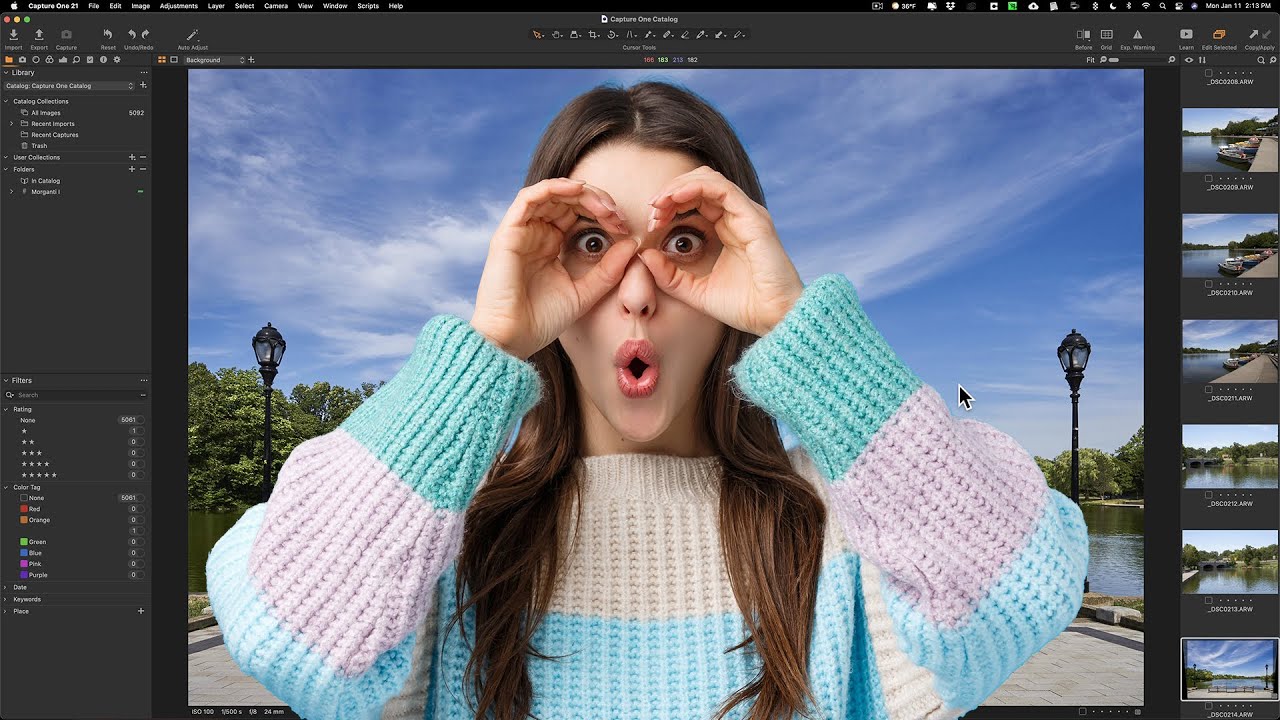Select the Keystone cursor tool
The image size is (1280, 720).
tap(630, 35)
